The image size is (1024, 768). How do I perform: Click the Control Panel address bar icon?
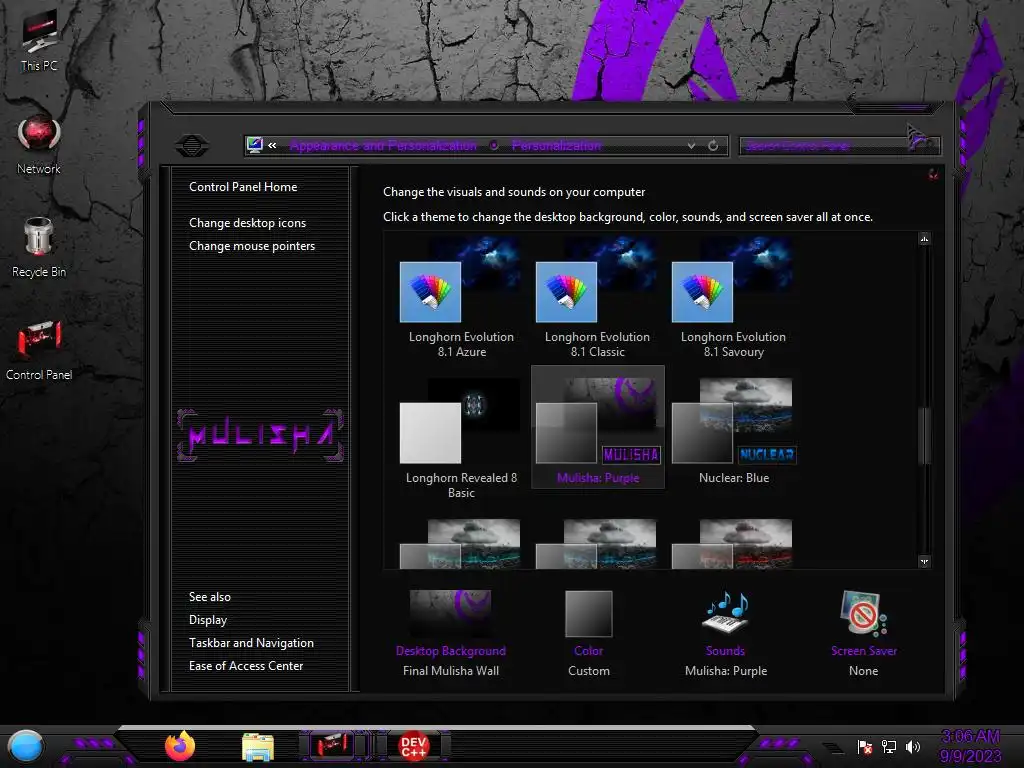[255, 145]
